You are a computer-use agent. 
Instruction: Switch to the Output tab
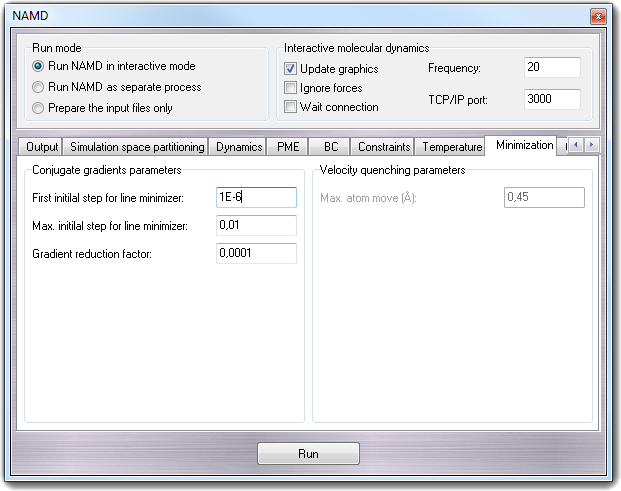coord(42,147)
